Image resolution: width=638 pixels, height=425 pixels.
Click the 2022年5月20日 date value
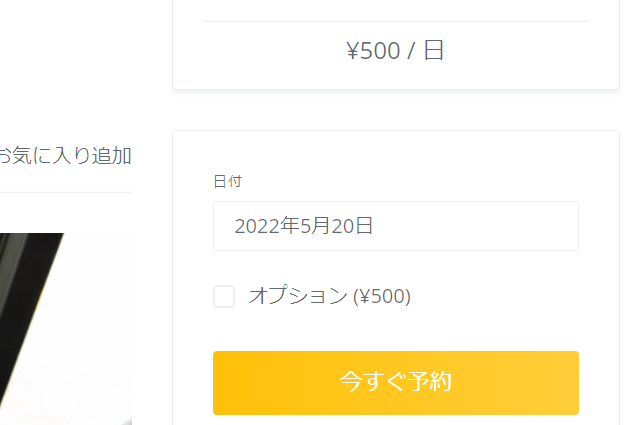304,226
